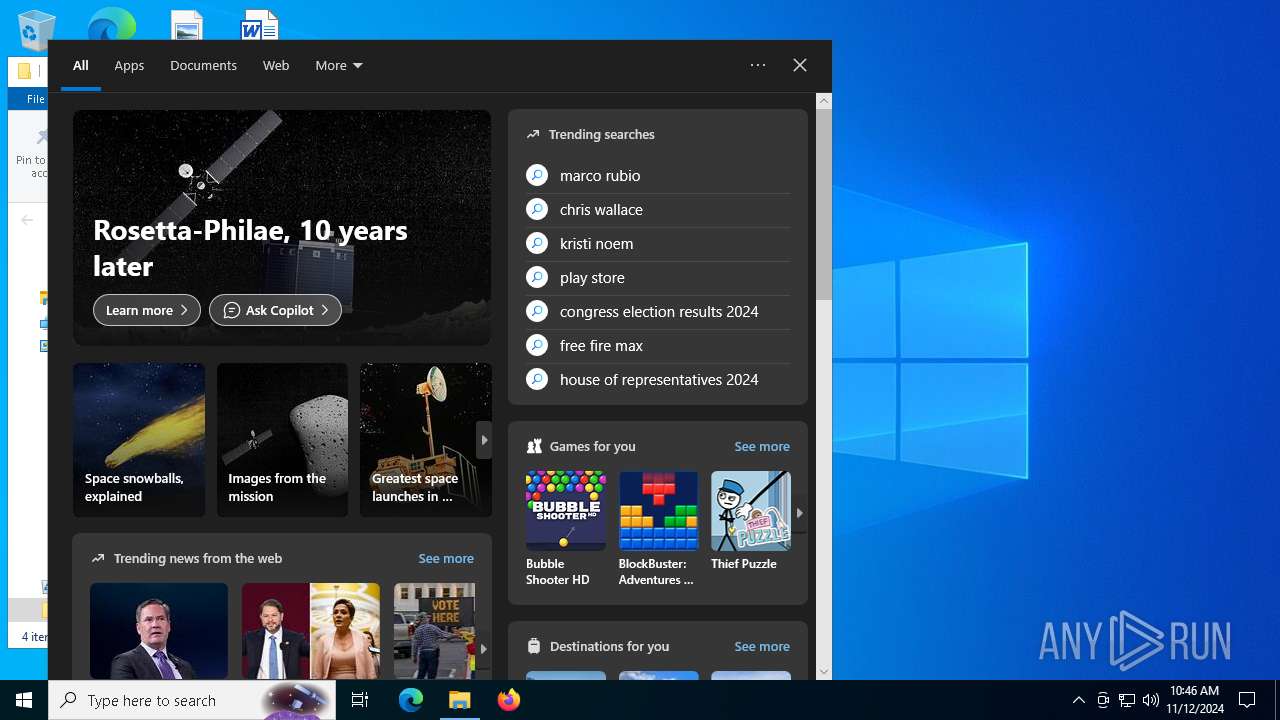
Task: Search trending term free fire max
Action: point(657,346)
